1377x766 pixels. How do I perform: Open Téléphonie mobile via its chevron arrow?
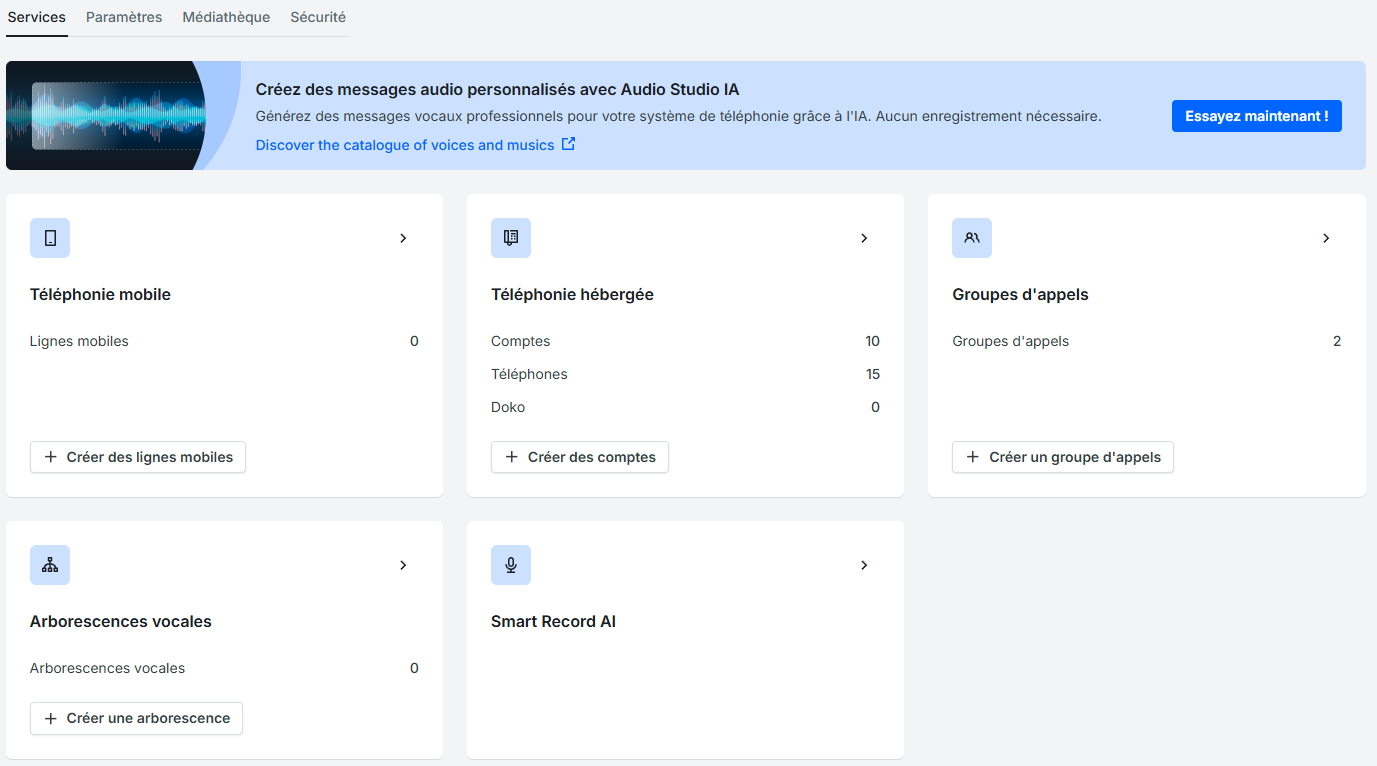coord(403,238)
